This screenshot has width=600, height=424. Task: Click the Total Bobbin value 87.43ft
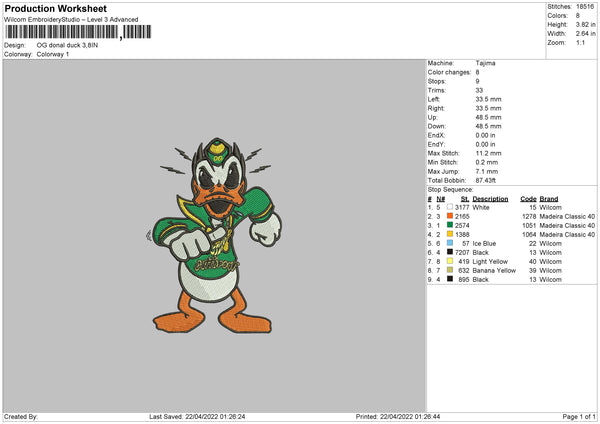486,180
